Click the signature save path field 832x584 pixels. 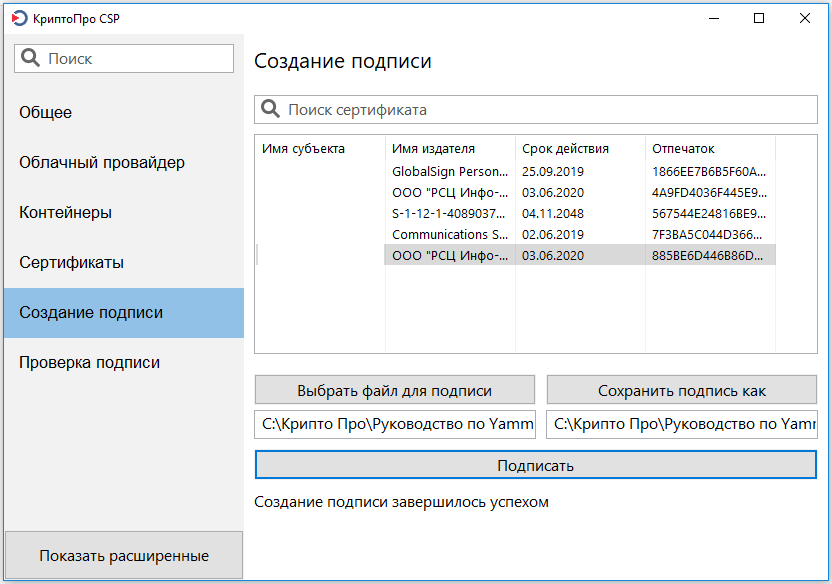[682, 424]
